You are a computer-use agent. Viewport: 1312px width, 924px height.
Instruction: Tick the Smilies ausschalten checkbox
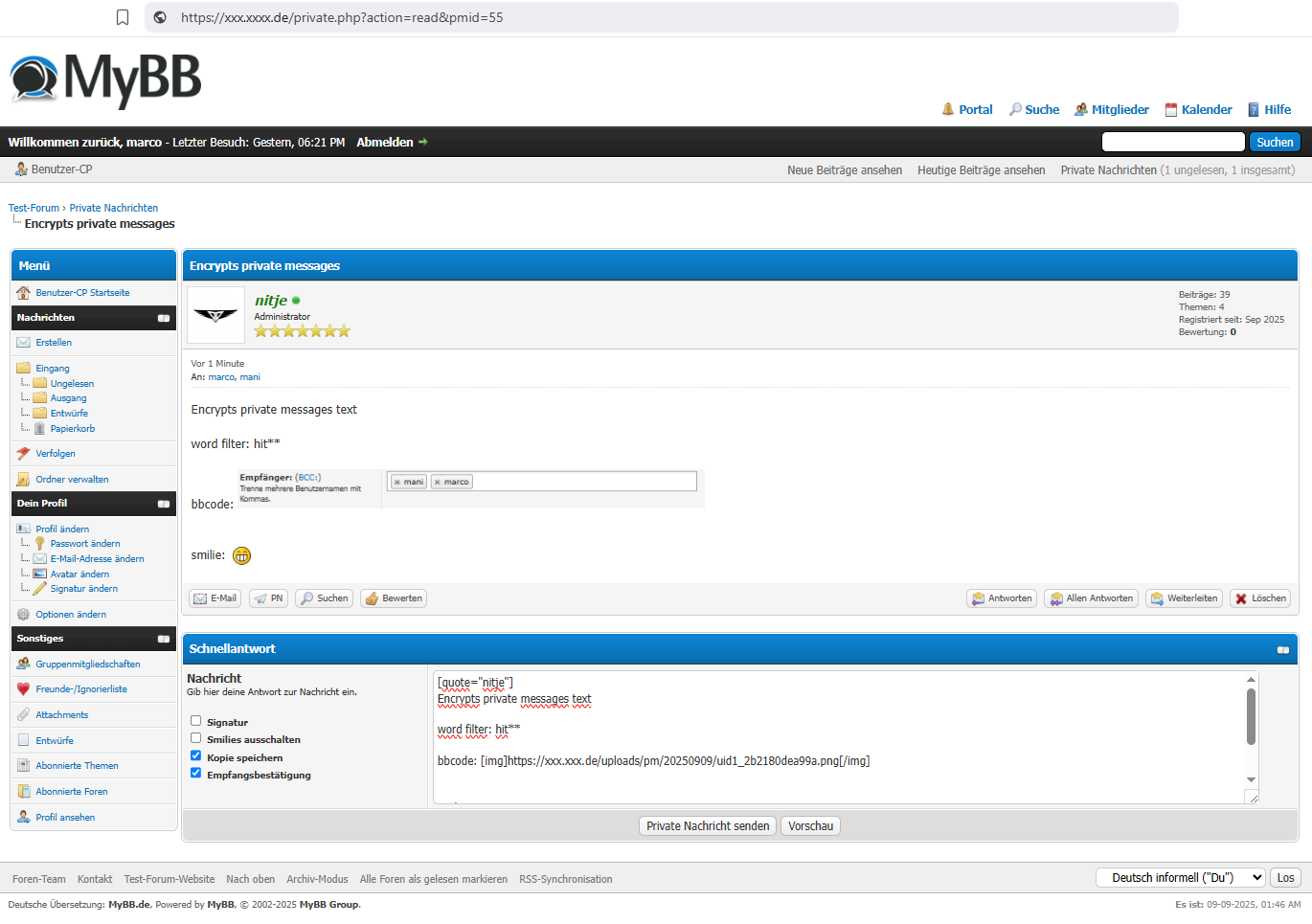195,738
